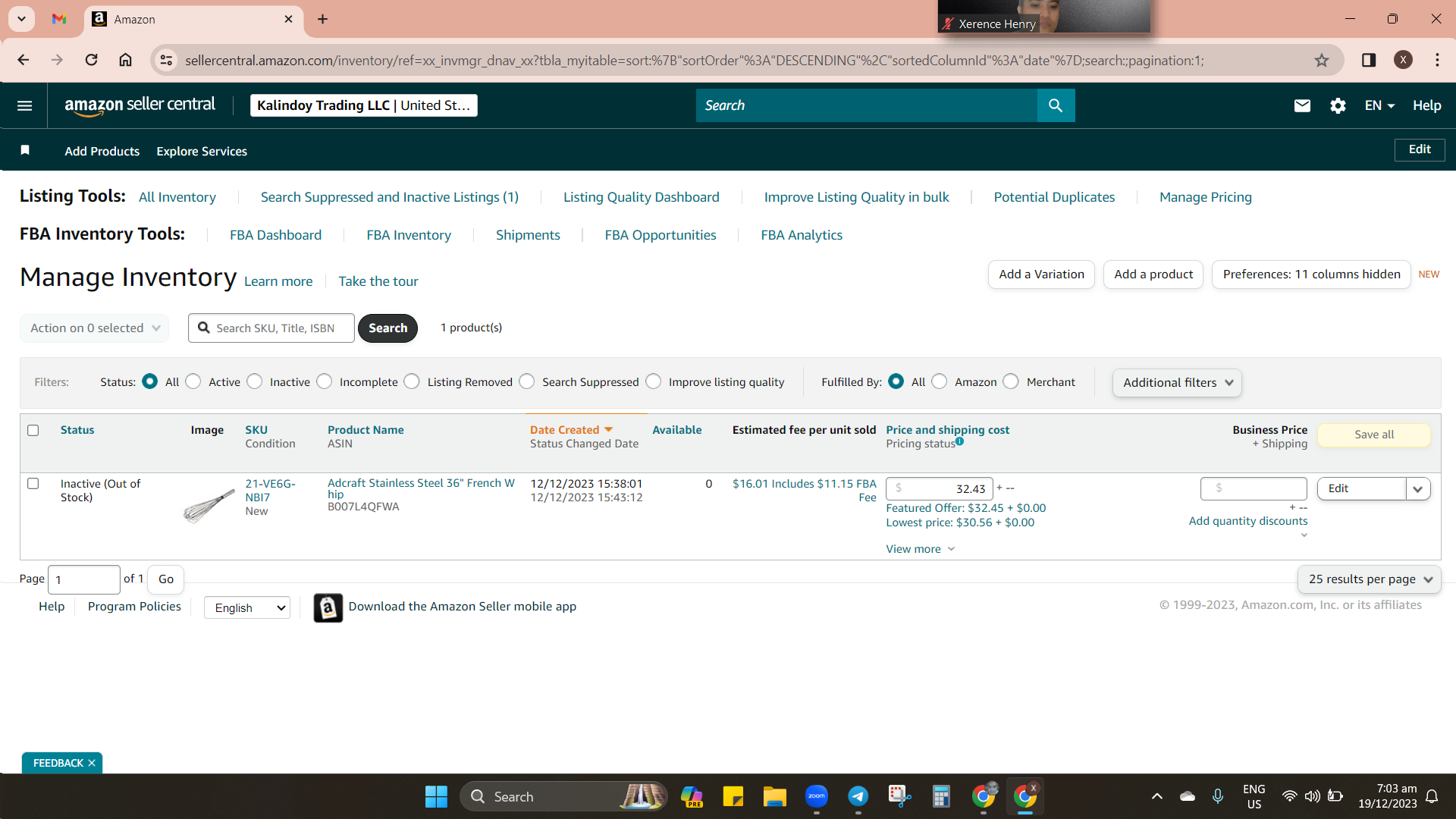Close the Feedback tab with X
Screen dimensions: 1456x819
pos(92,763)
